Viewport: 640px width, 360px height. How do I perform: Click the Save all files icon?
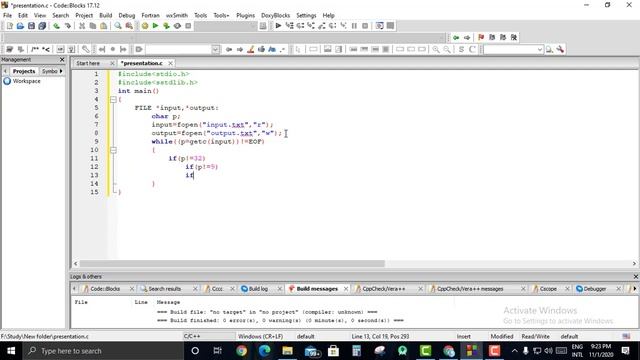(42, 26)
